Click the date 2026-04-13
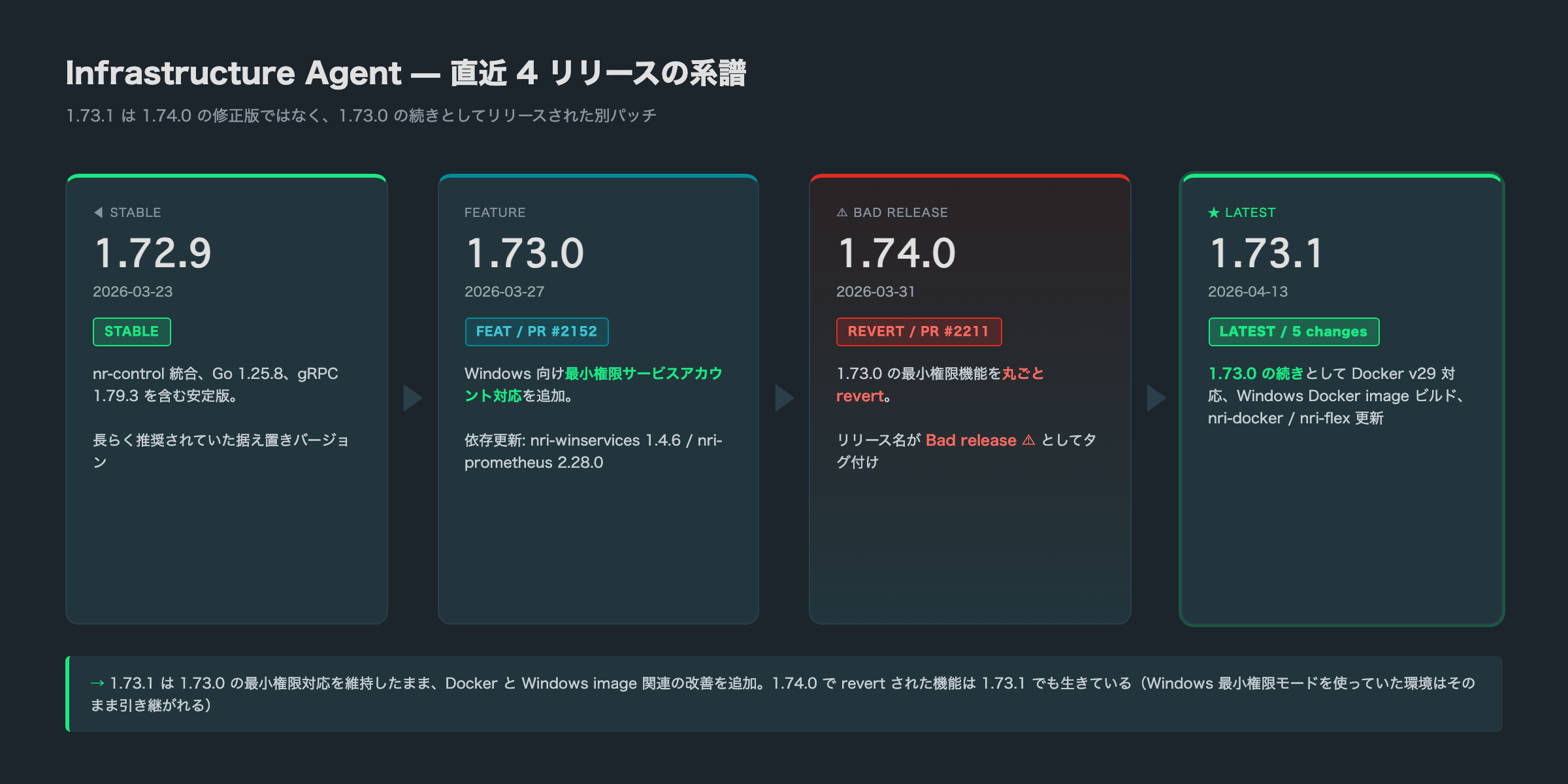The image size is (1568, 784). (x=1248, y=292)
